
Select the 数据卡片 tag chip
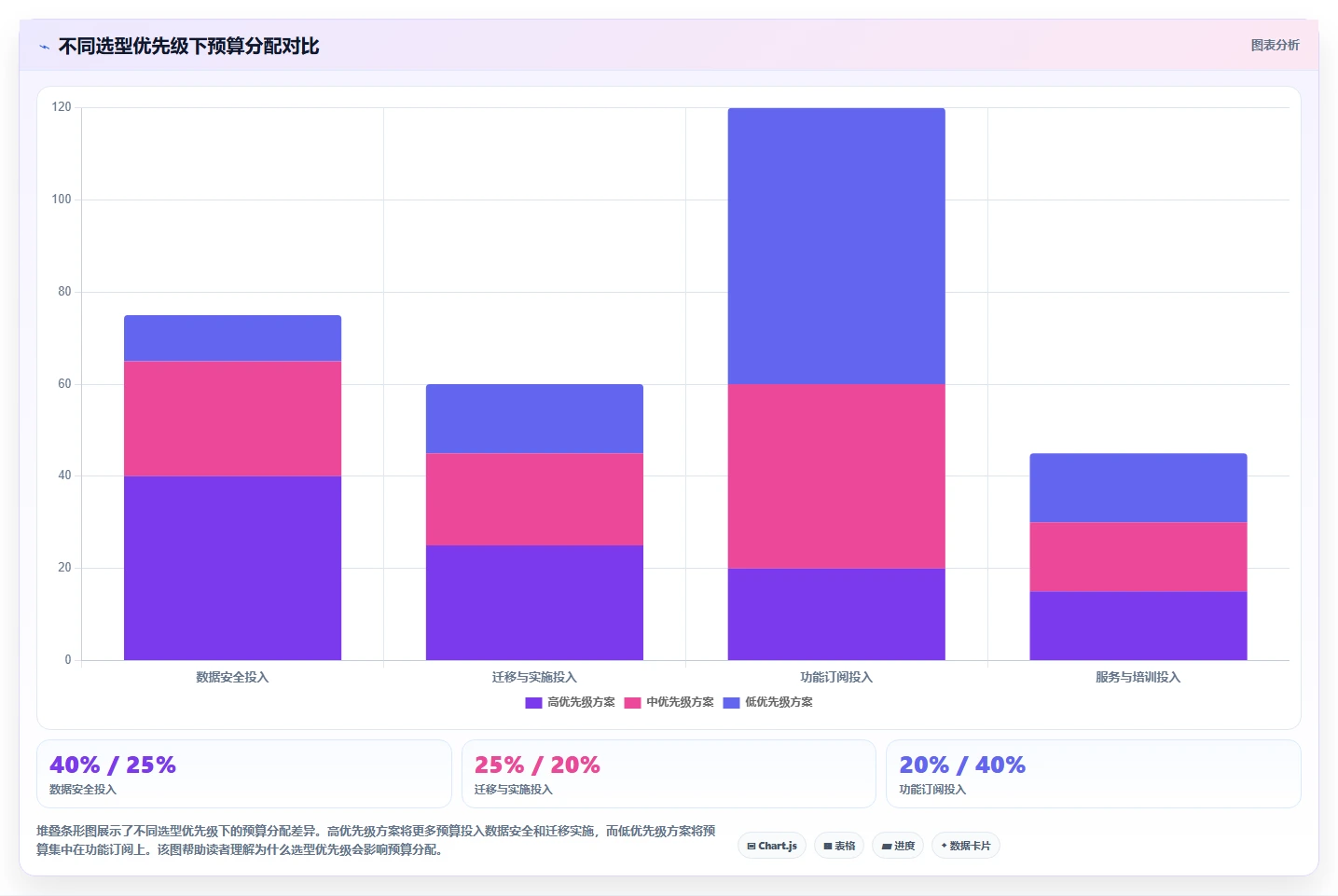[966, 846]
